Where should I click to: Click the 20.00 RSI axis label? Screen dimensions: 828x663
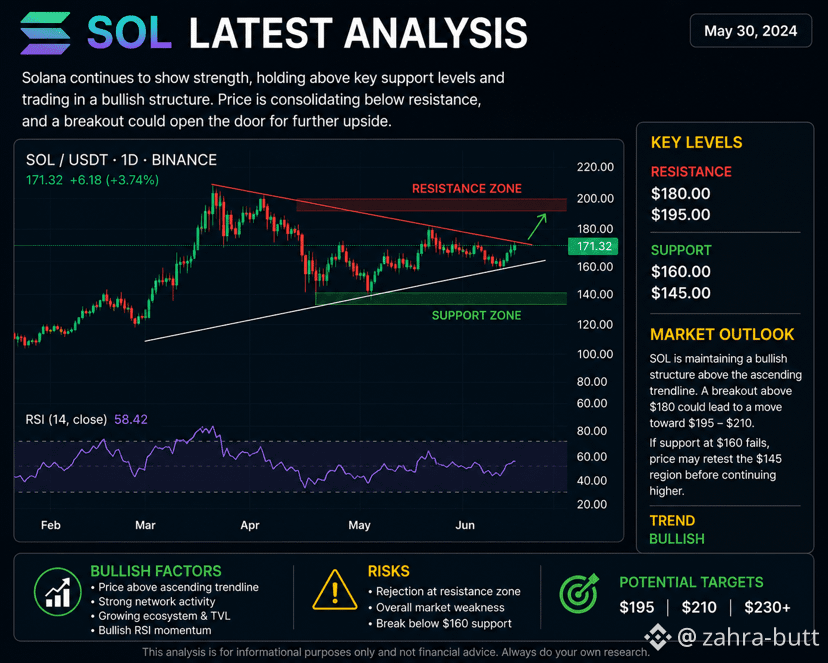click(x=592, y=505)
